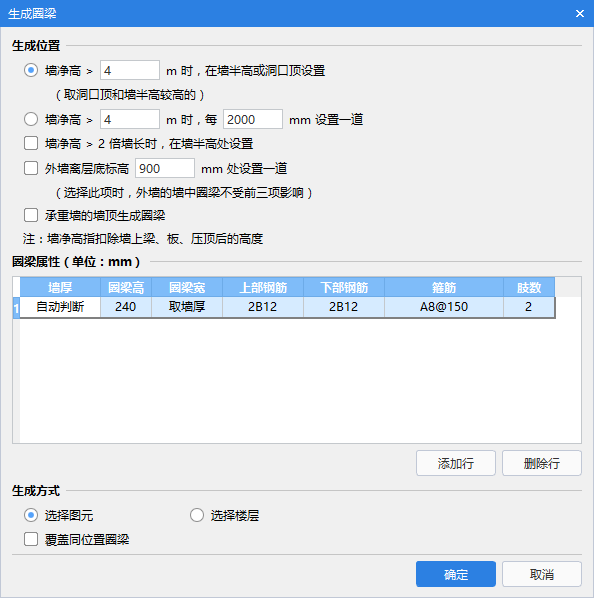
Task: Focus the first 墙净高 value field
Action: pos(130,70)
